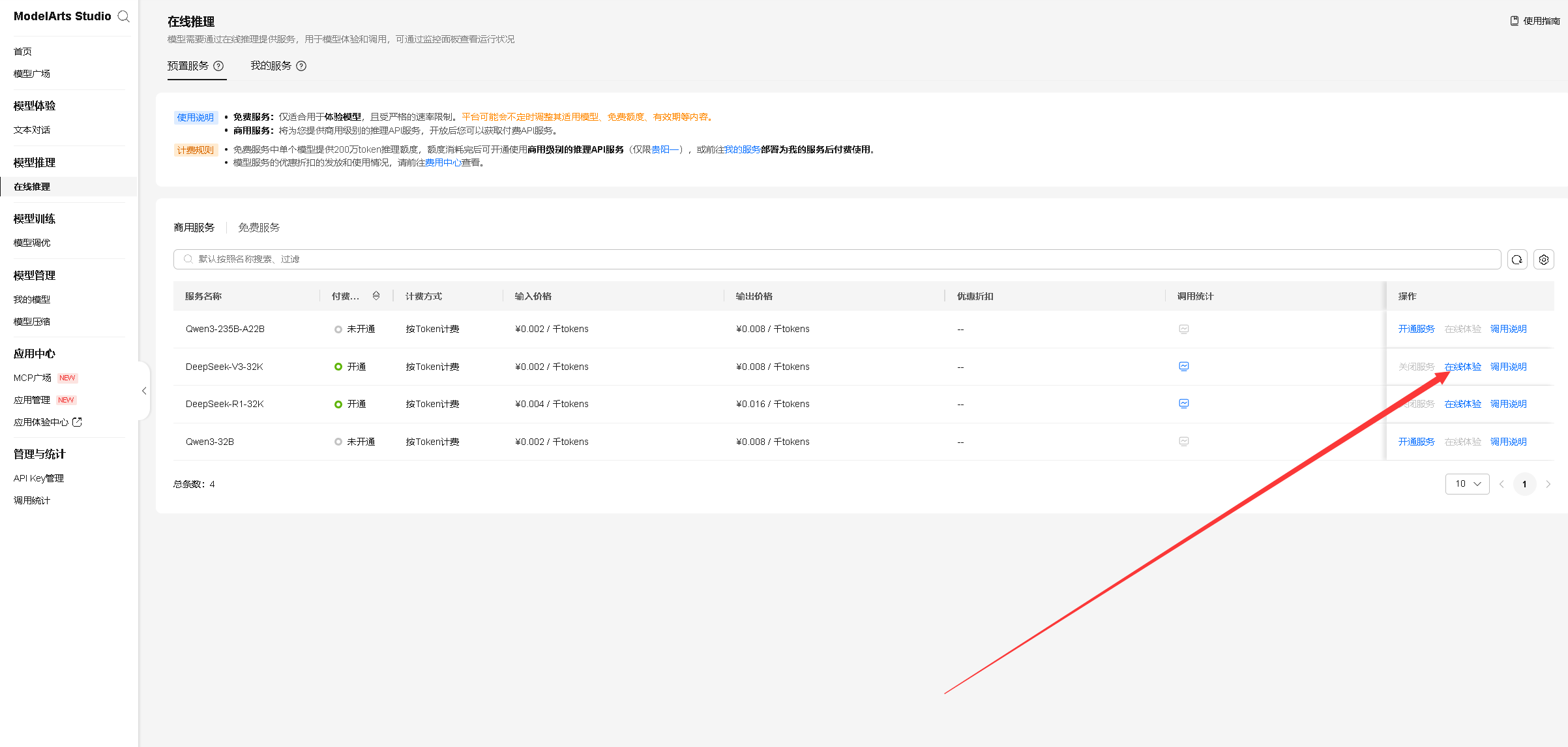This screenshot has height=747, width=1568.
Task: Collapse the left sidebar panel
Action: click(x=144, y=391)
